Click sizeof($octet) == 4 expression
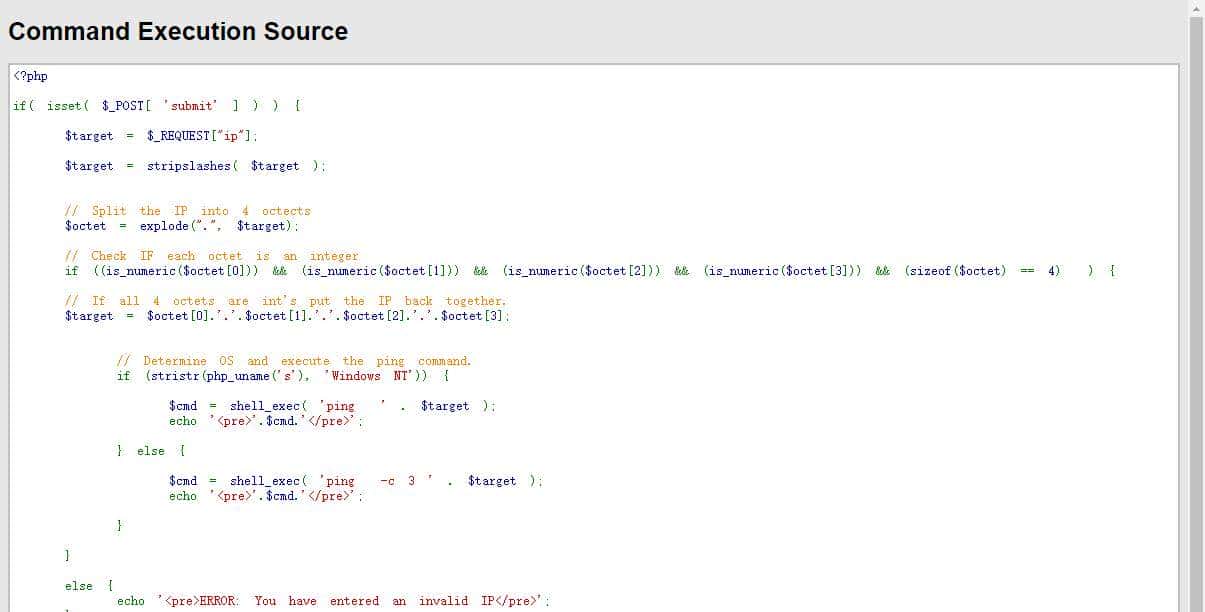 (x=982, y=271)
